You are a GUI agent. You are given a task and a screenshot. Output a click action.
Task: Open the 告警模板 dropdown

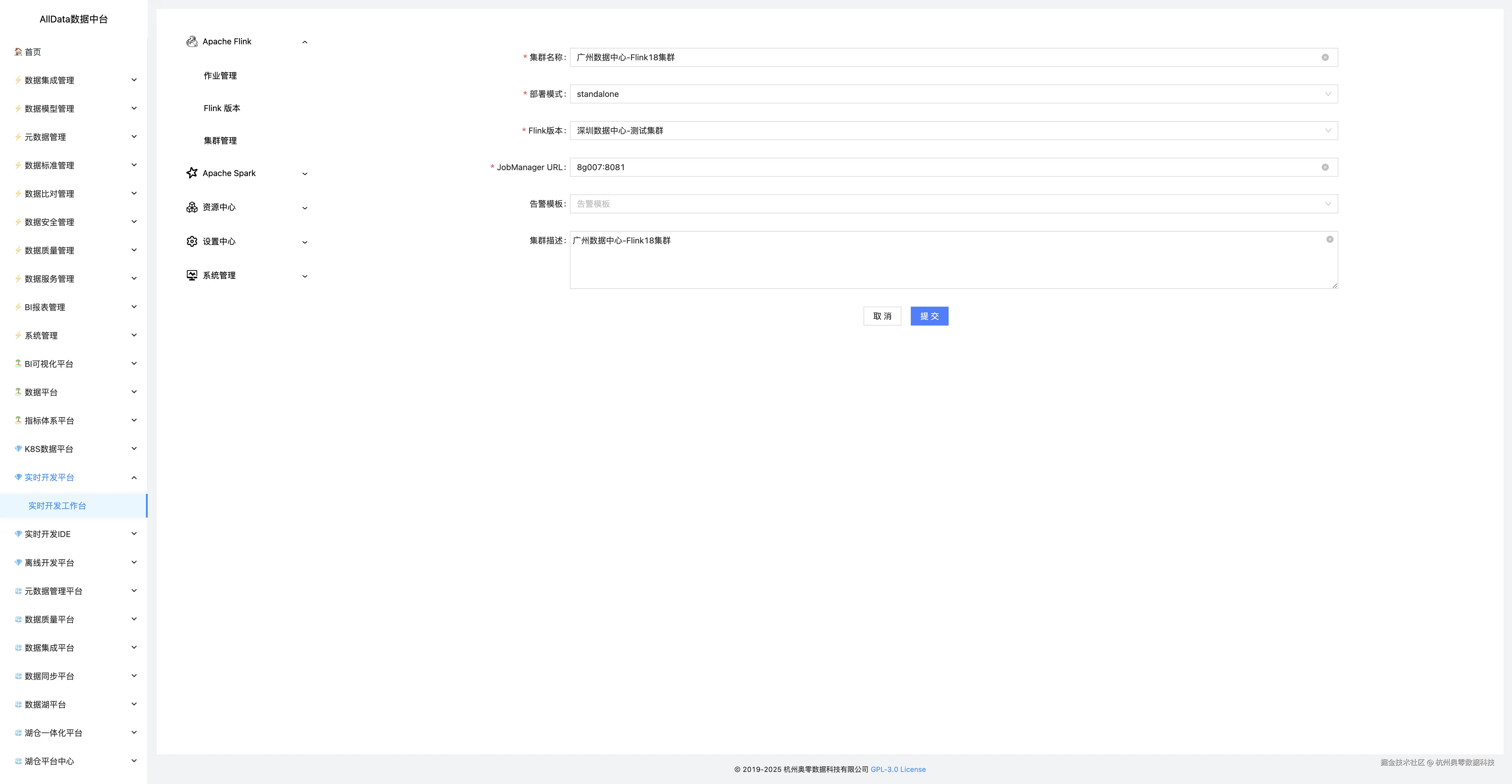tap(953, 204)
